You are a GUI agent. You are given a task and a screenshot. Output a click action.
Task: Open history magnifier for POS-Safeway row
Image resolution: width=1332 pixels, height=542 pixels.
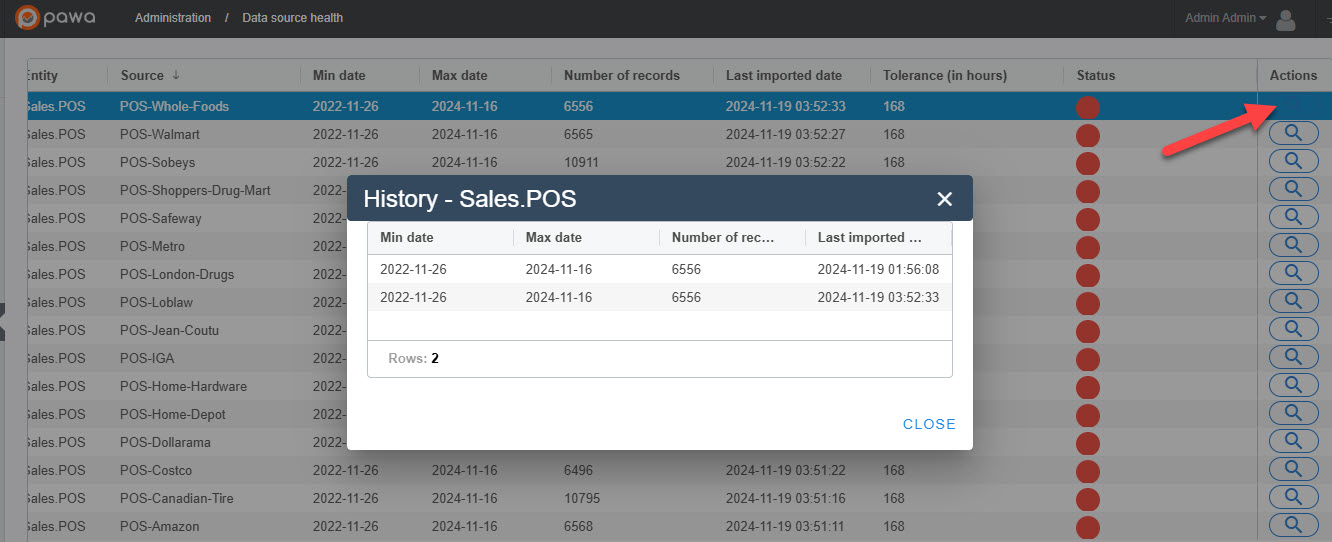coord(1293,217)
